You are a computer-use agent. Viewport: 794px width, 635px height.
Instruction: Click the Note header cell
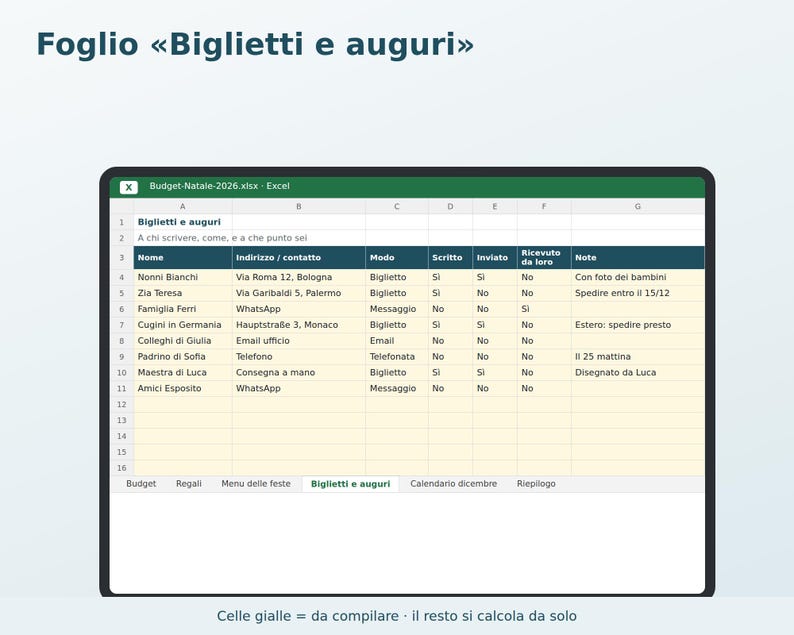pos(638,257)
